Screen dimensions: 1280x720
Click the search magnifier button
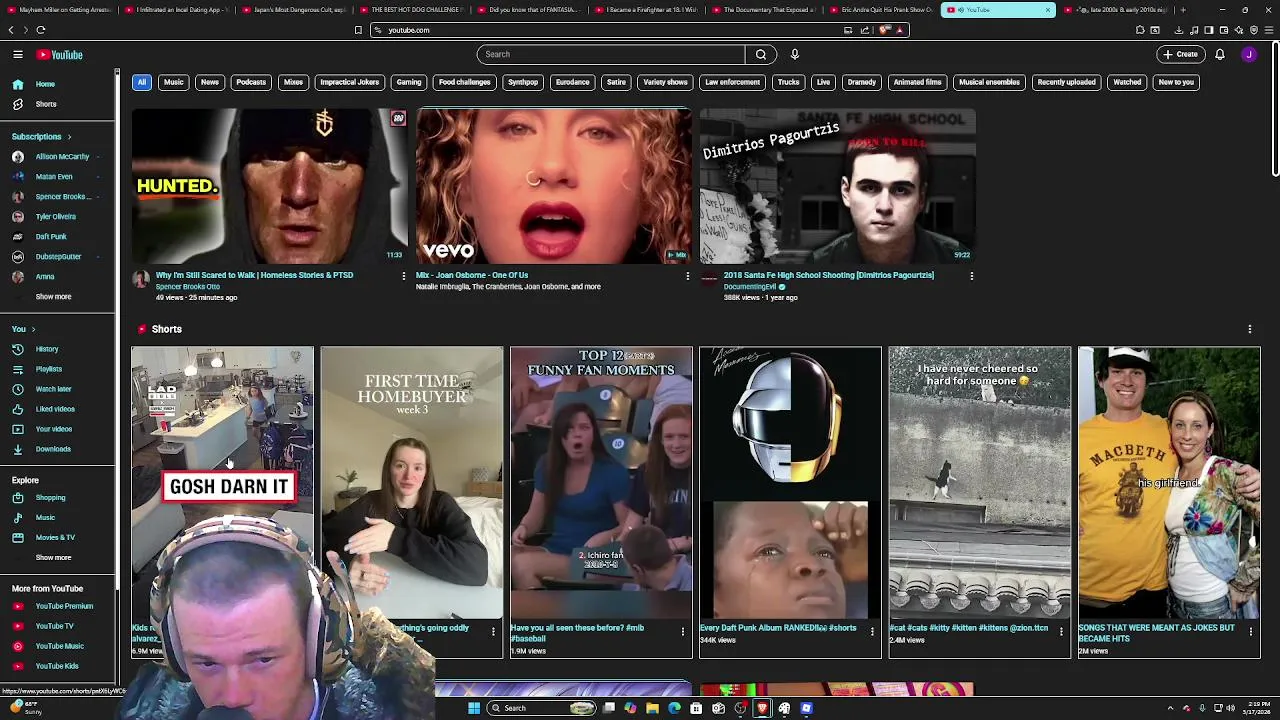coord(761,54)
